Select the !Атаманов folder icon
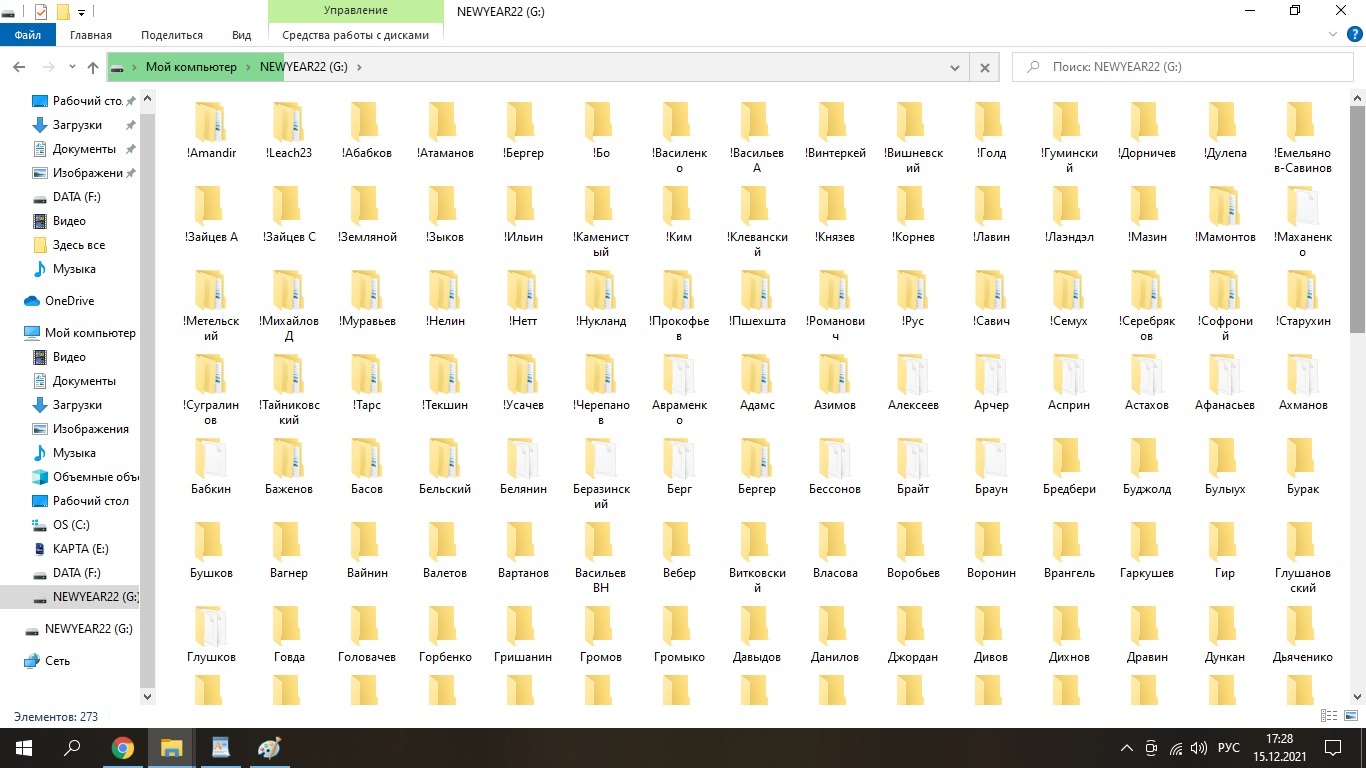Screen dimensions: 1366x768 [x=445, y=121]
